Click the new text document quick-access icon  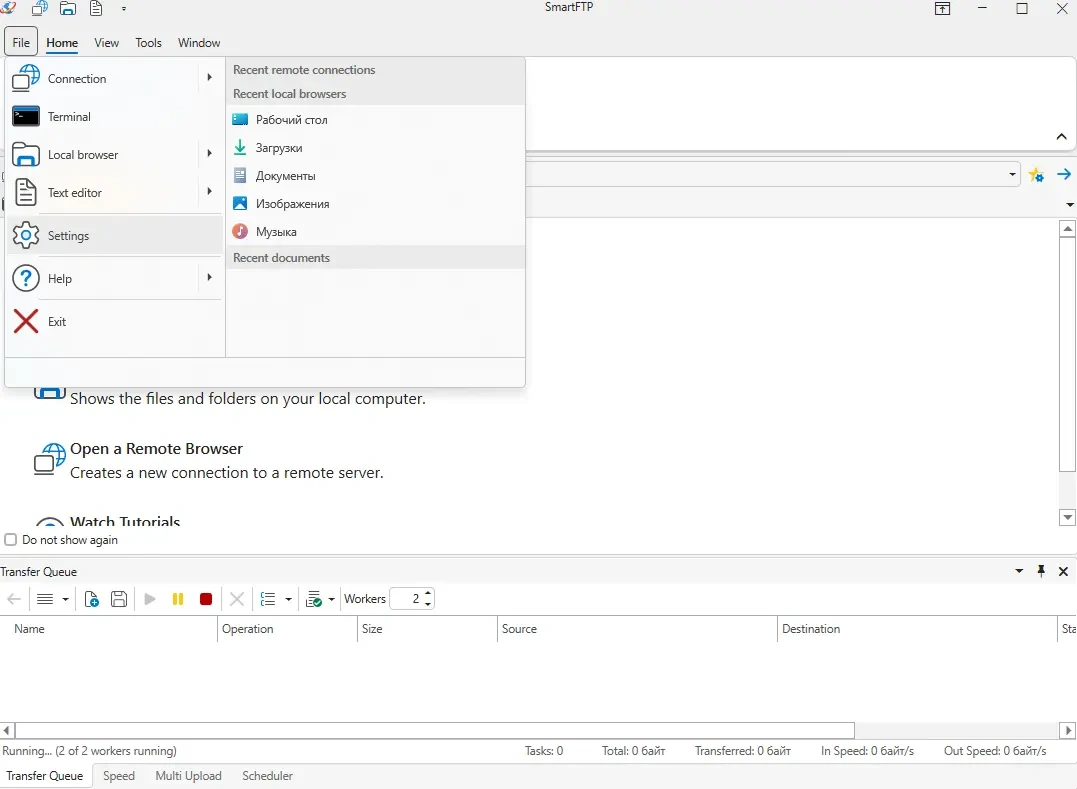[x=96, y=8]
